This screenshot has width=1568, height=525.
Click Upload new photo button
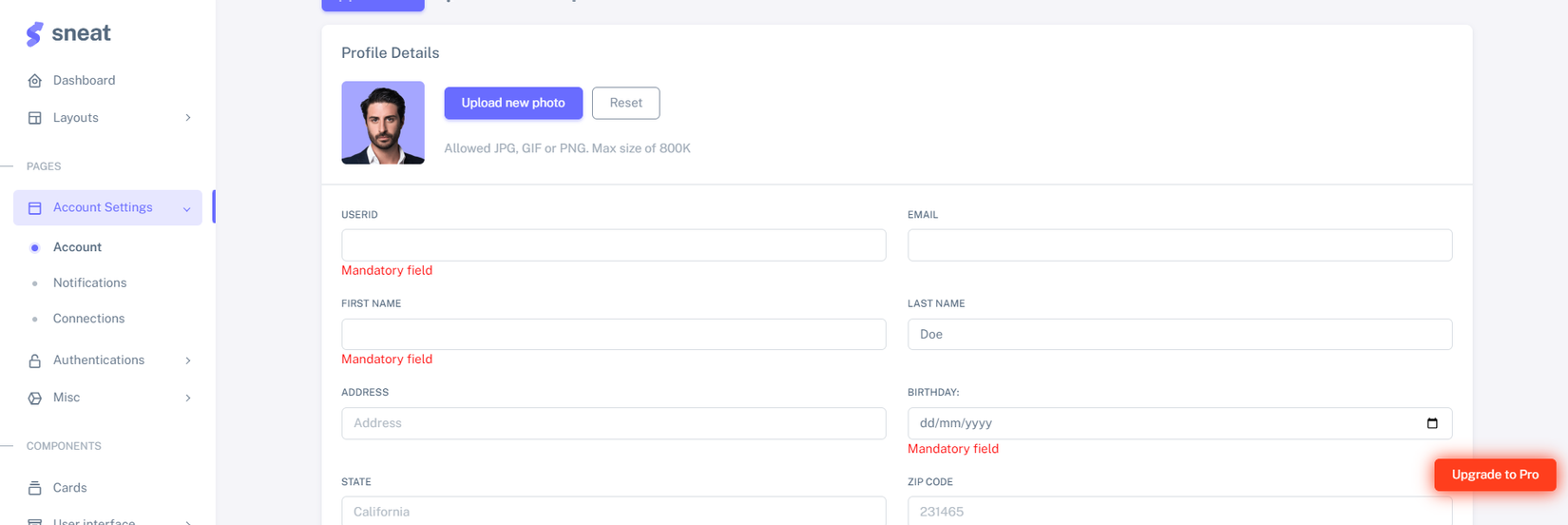coord(513,103)
